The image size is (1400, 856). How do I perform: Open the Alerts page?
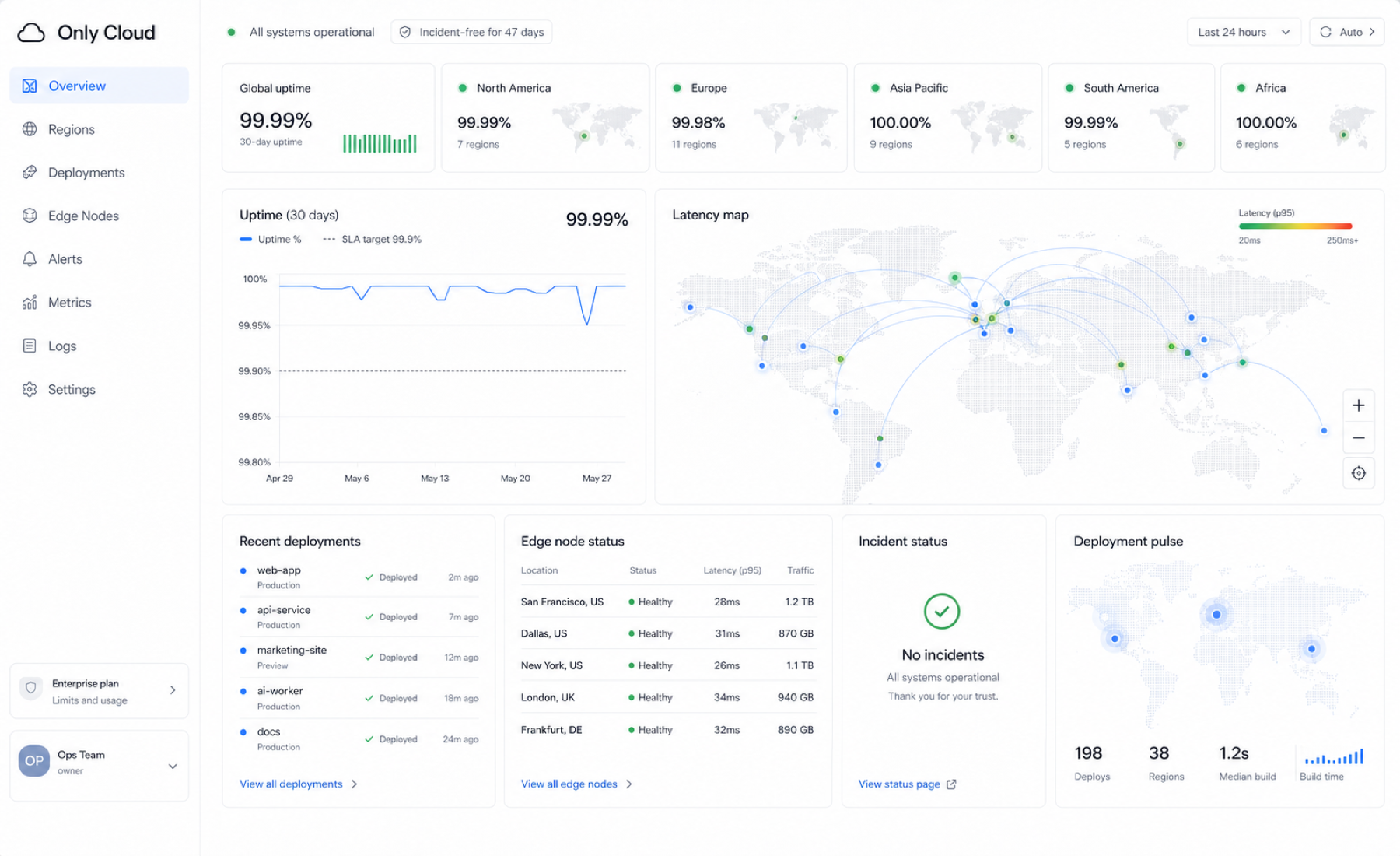pyautogui.click(x=100, y=259)
